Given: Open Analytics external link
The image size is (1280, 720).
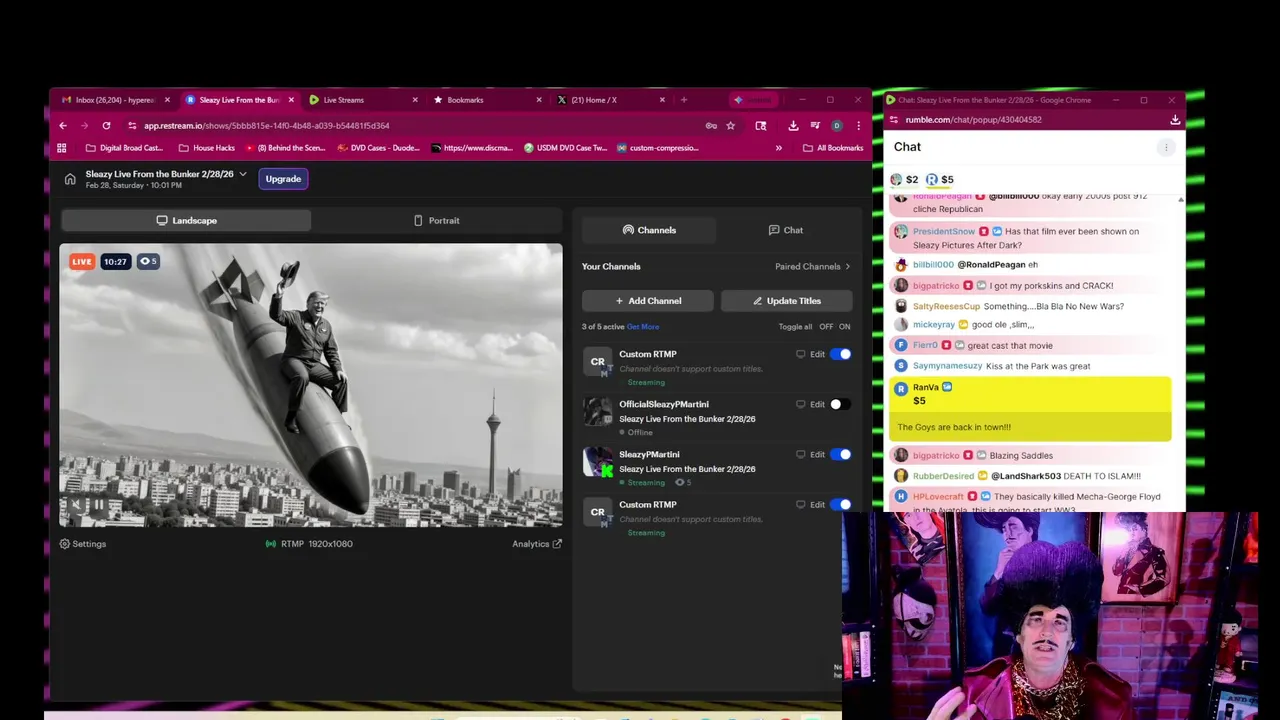Looking at the screenshot, I should click(537, 544).
